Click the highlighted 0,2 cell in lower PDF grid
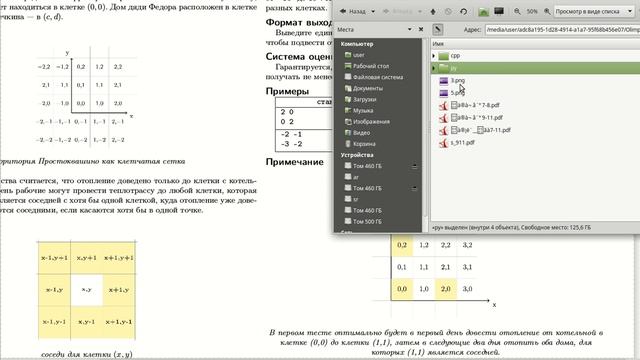Viewport: 640px width, 360px height. pos(402,245)
